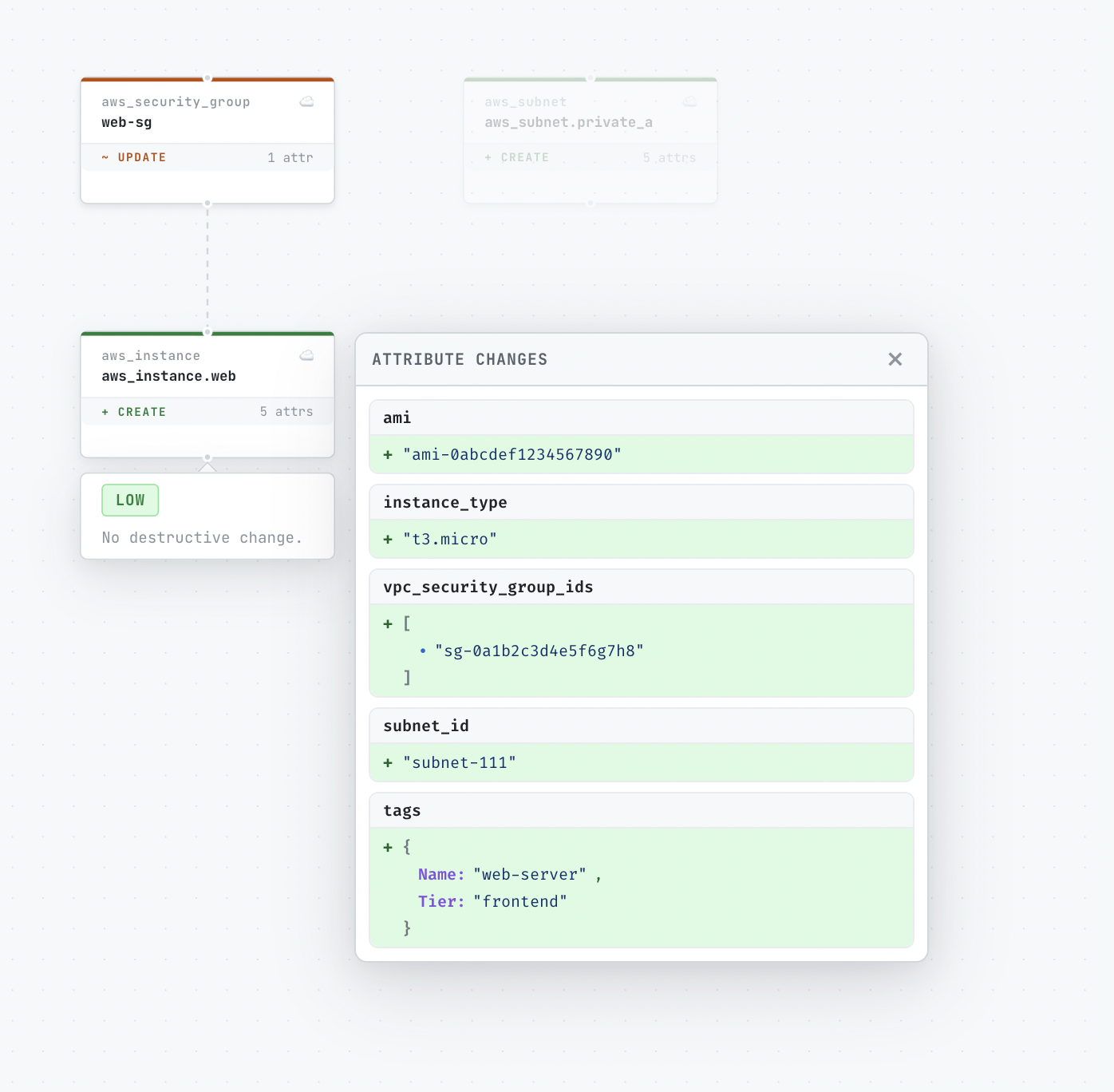Click the "subnet-111" value
This screenshot has height=1092, width=1114.
[x=460, y=762]
